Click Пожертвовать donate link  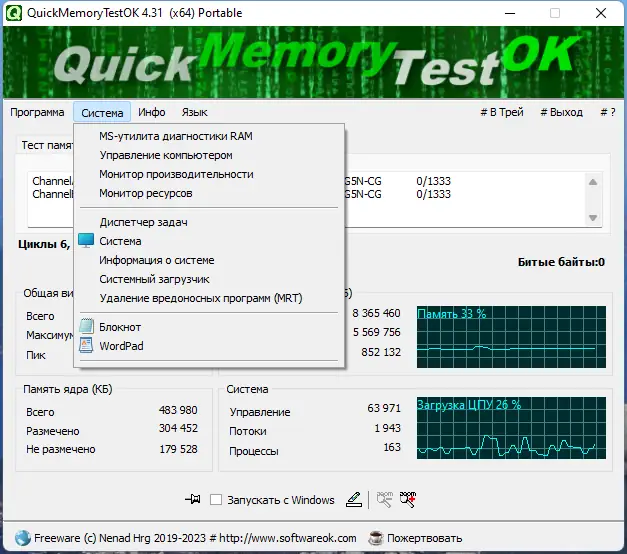(424, 538)
